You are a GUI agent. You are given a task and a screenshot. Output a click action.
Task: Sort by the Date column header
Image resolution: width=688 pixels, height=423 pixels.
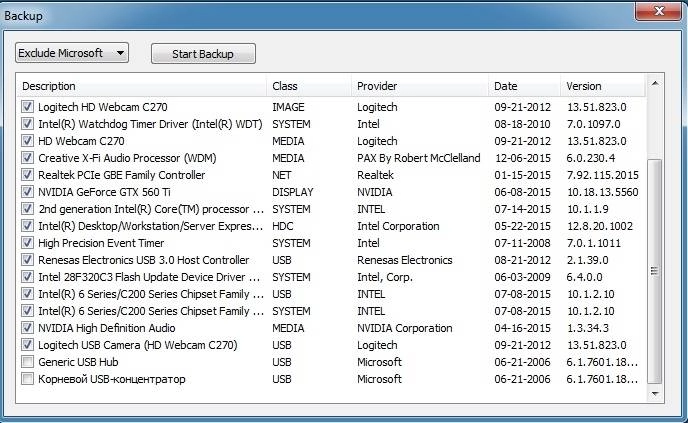tap(524, 86)
